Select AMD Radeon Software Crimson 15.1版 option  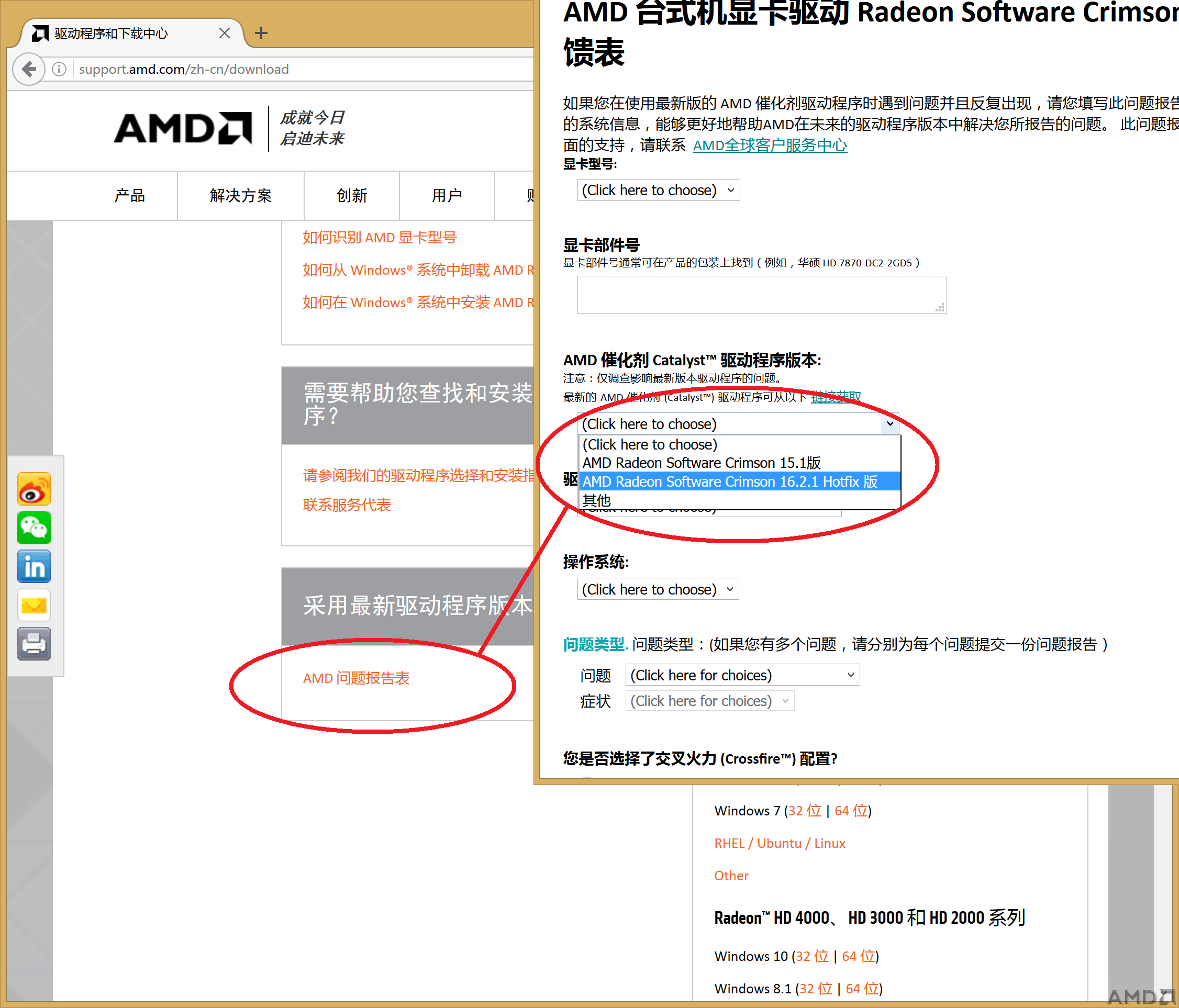coord(739,463)
